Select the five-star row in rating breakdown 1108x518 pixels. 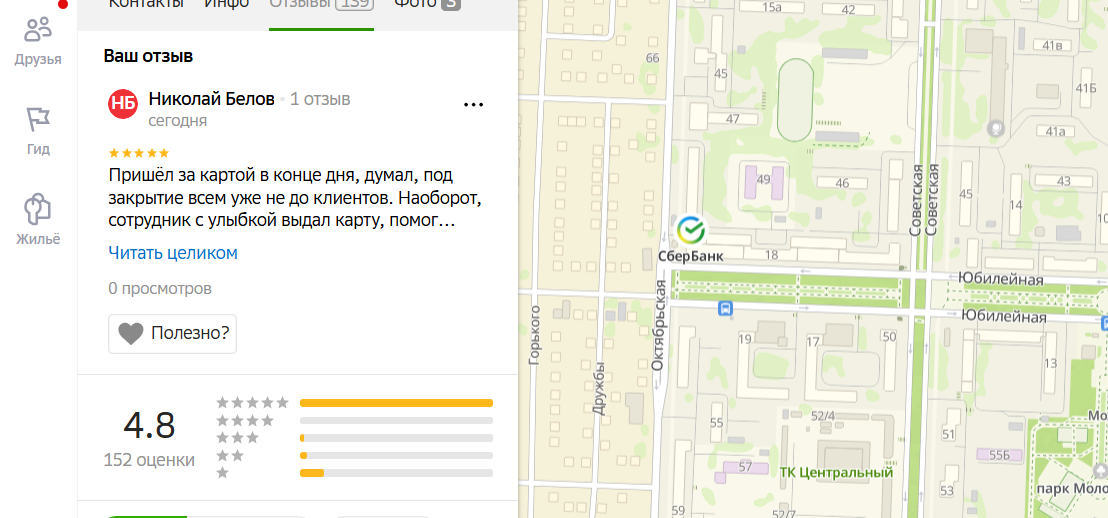point(354,403)
